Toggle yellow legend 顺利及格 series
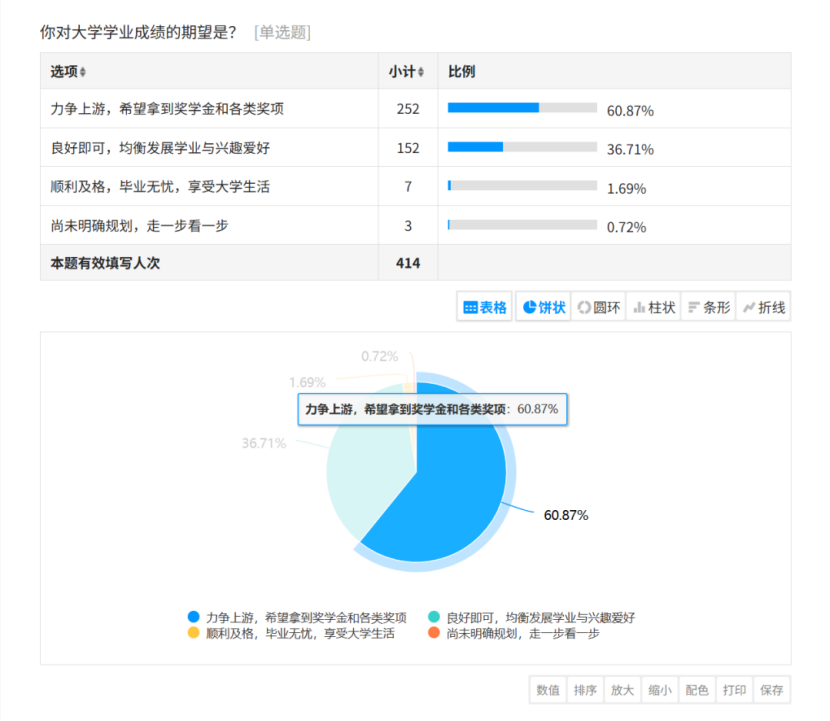 [290, 633]
